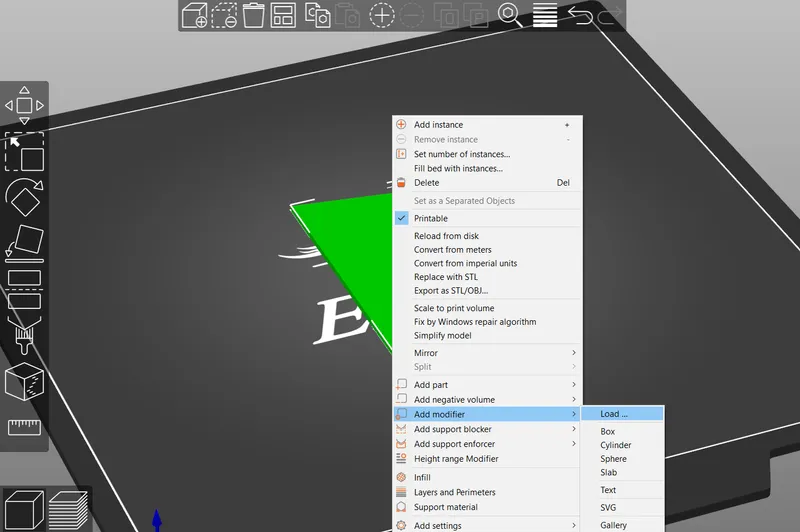Choose Simplify model
800x532 pixels.
487,336
